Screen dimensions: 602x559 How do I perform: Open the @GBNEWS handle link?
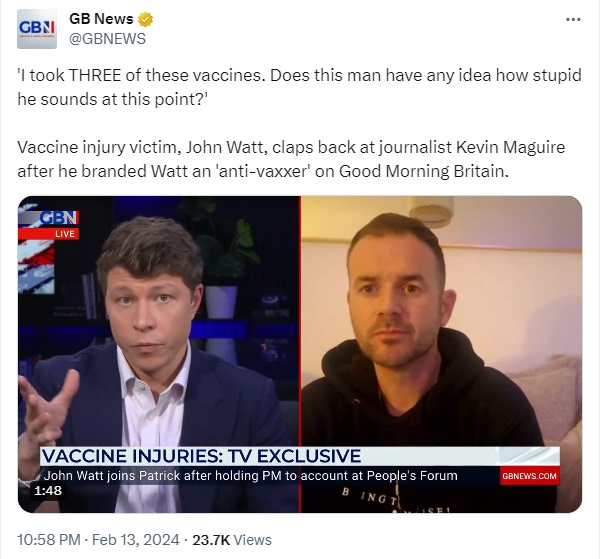point(107,39)
